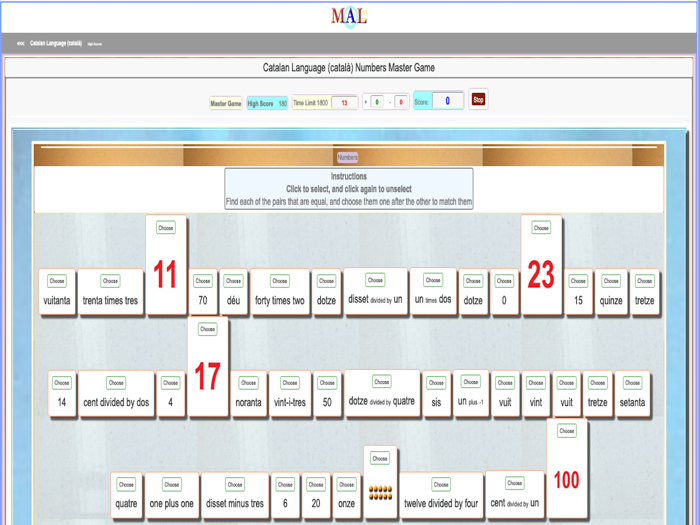Choose the quinze card
700x525 pixels.
611,281
